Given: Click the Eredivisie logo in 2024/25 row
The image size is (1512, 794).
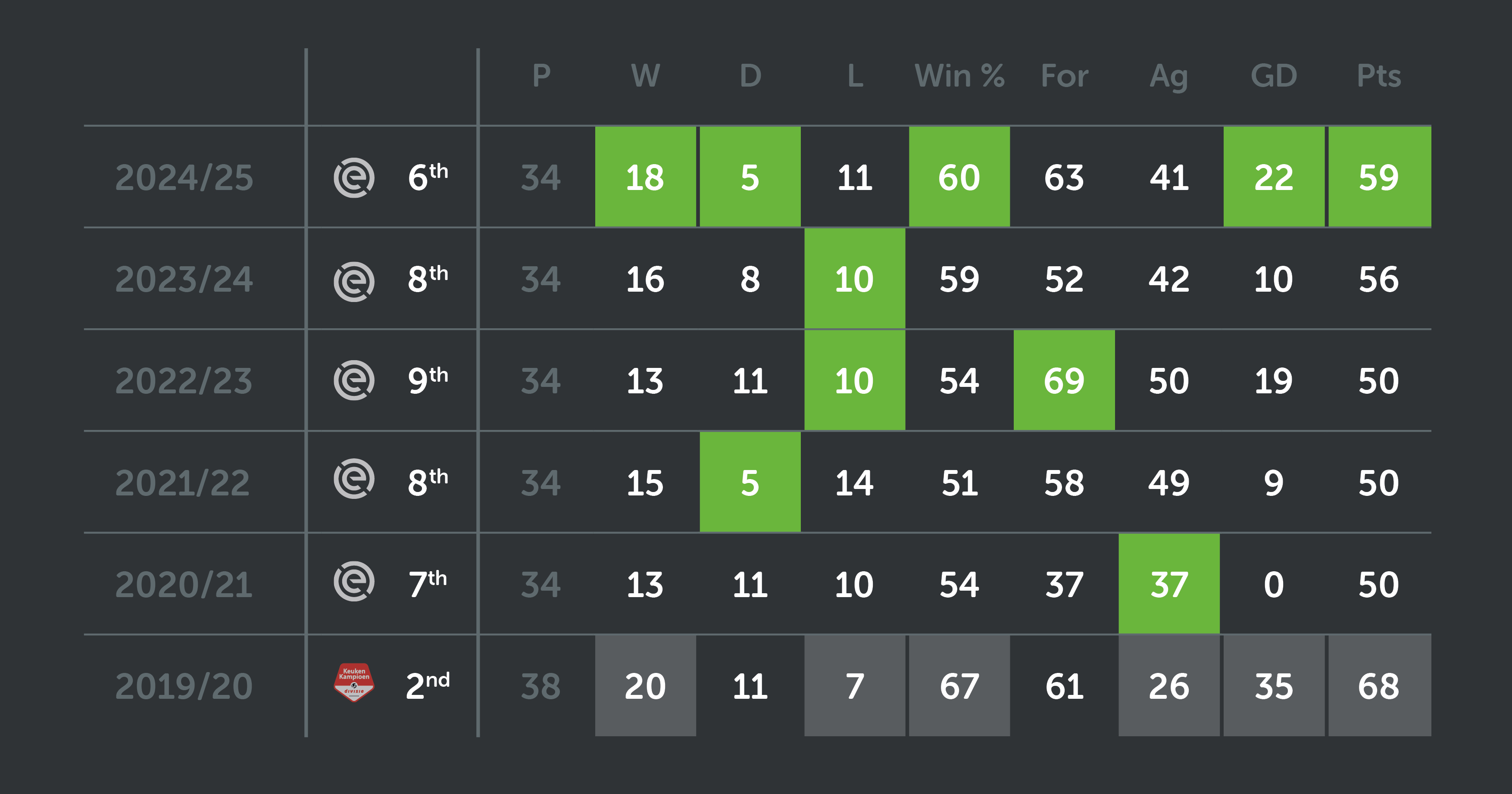Looking at the screenshot, I should 354,177.
